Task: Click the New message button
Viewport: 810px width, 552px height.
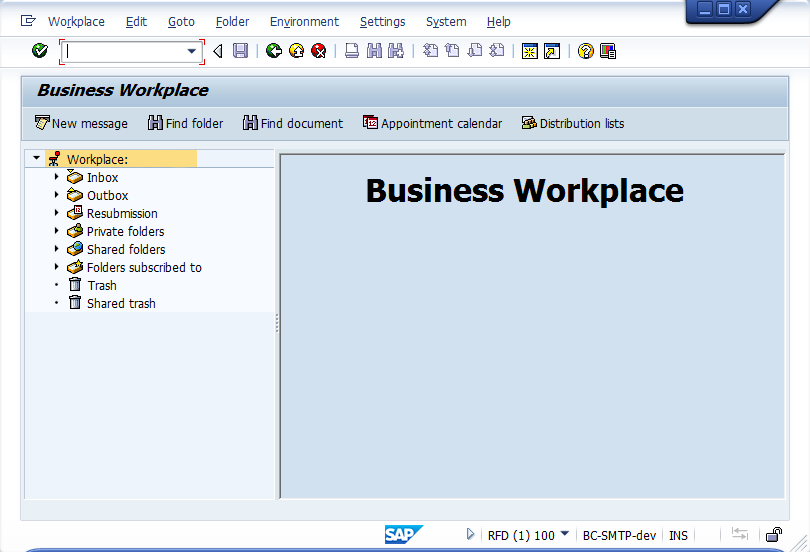Action: (81, 123)
